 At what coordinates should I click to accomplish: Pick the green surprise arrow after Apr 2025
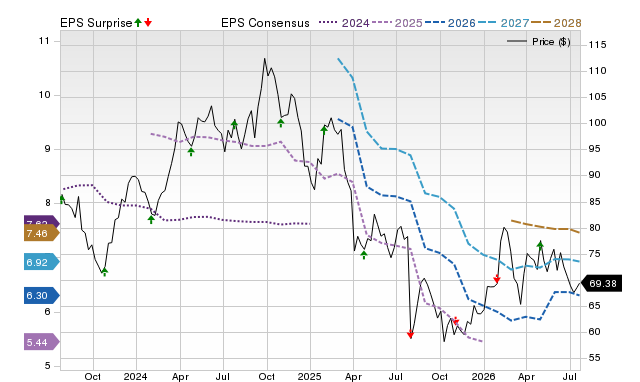(364, 255)
